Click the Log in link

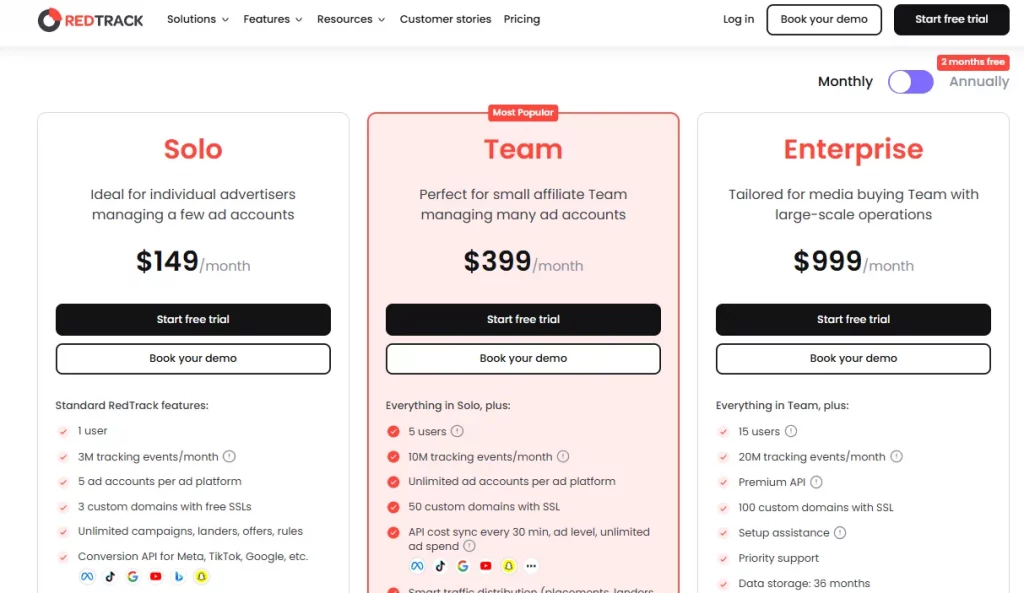tap(738, 19)
